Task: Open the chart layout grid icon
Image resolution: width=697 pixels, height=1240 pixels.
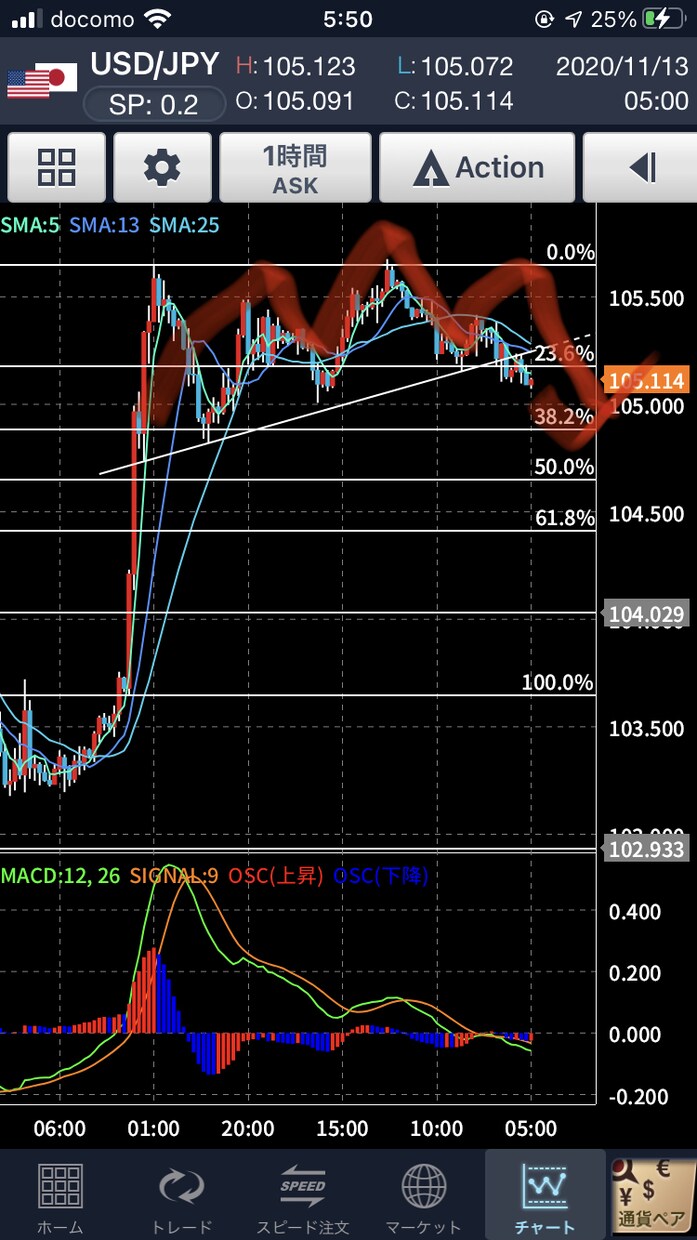Action: click(57, 168)
